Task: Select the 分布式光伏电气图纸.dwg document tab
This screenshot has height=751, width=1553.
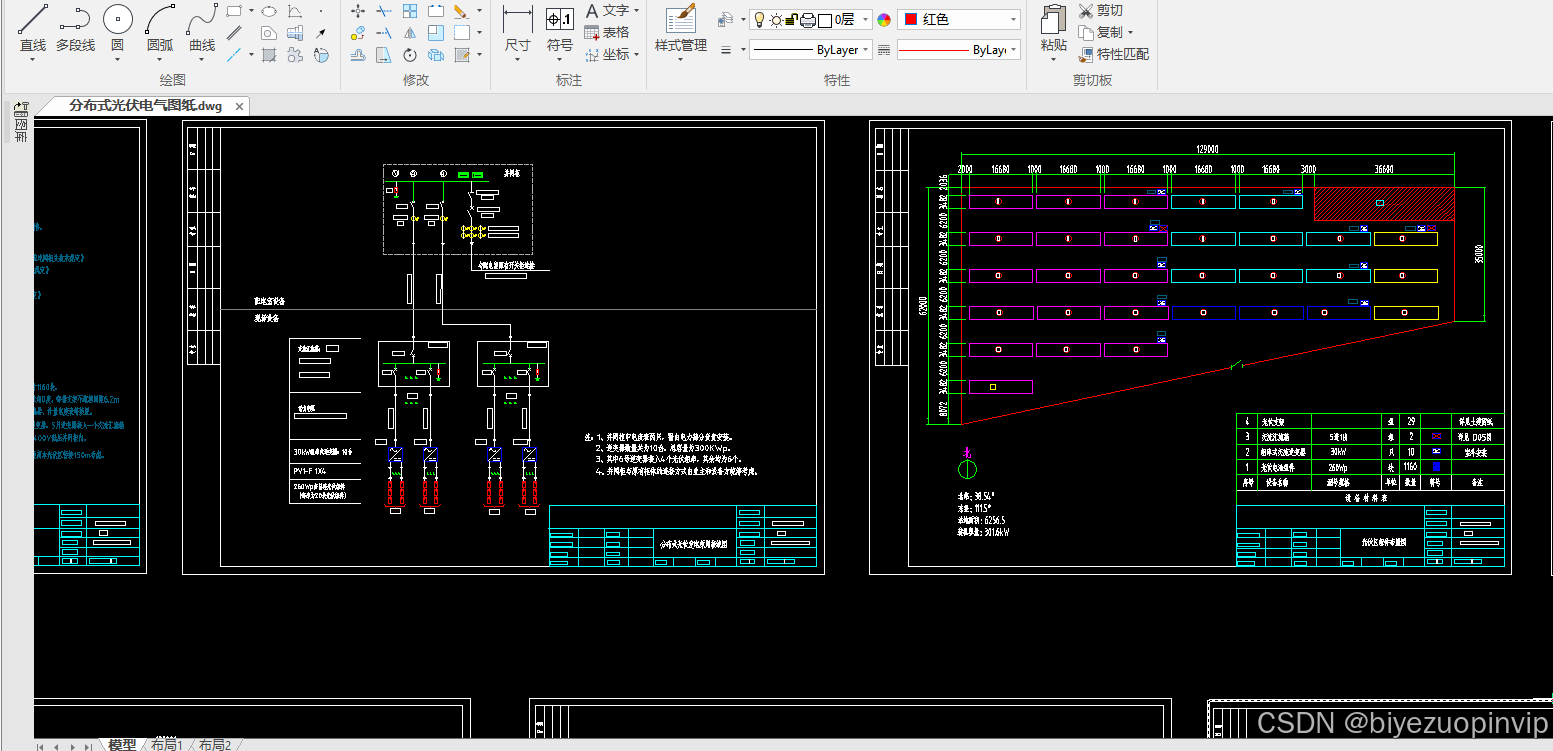Action: (x=145, y=106)
